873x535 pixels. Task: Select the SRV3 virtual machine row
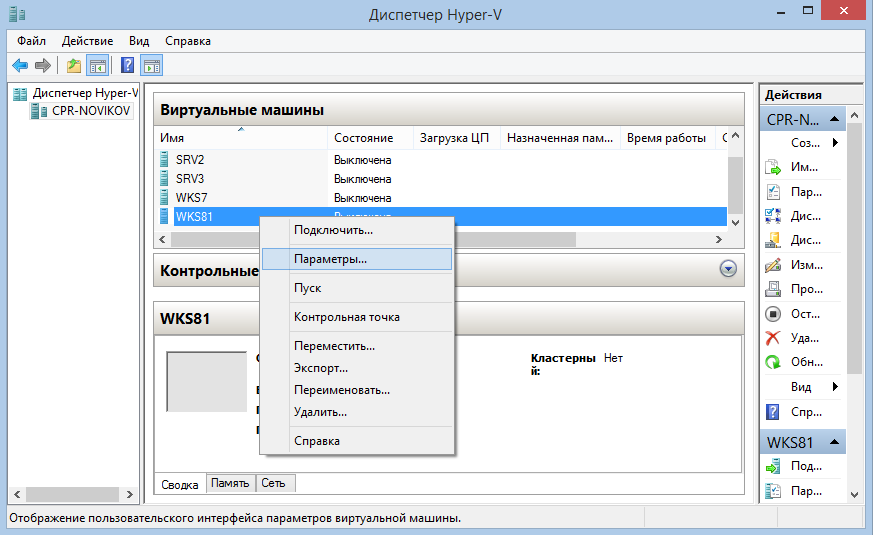(x=190, y=178)
